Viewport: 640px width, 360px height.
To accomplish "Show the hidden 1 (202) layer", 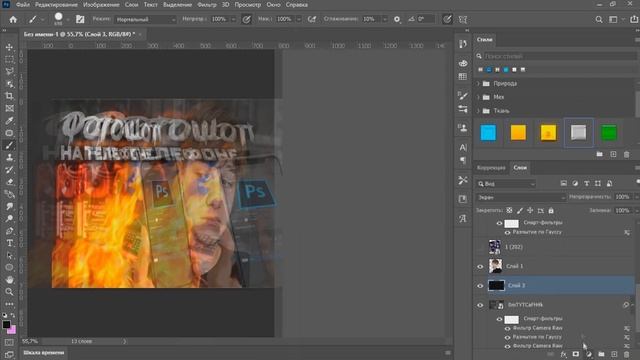I will coord(480,247).
